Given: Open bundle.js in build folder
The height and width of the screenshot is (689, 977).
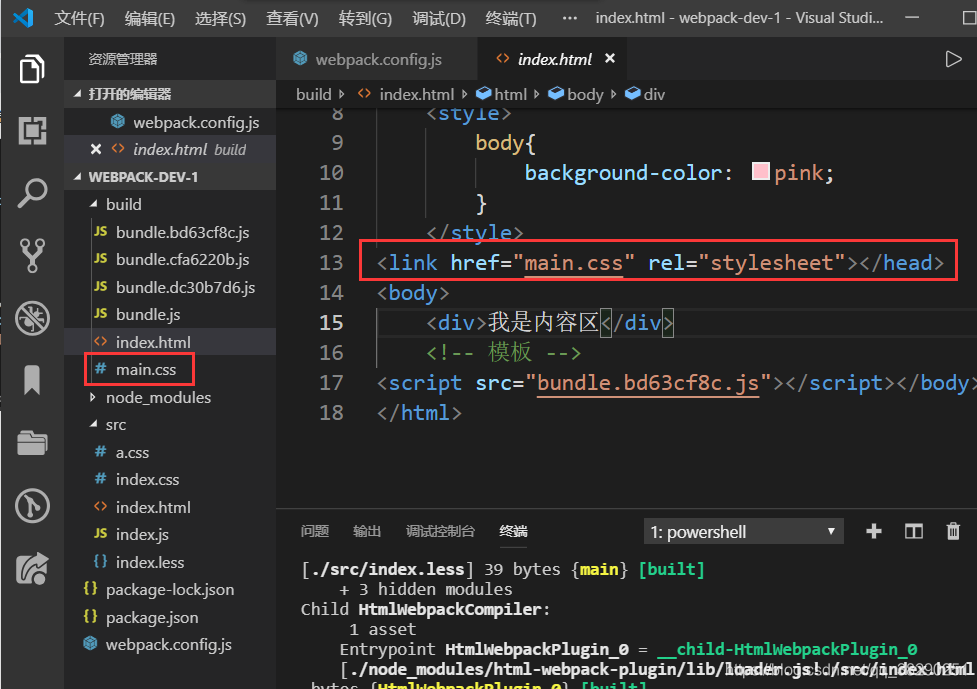Looking at the screenshot, I should tap(169, 315).
